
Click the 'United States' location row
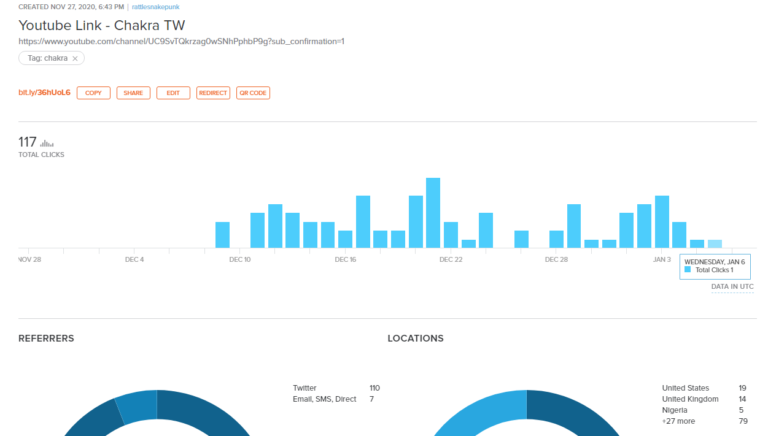[x=704, y=388]
